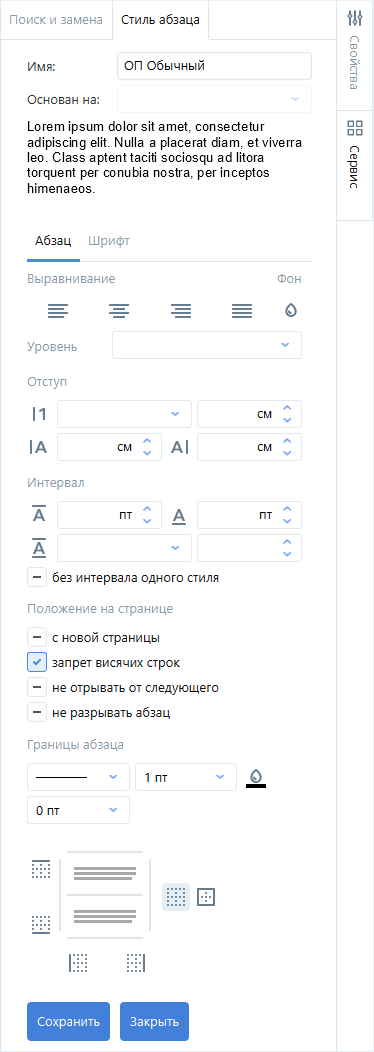Image resolution: width=374 pixels, height=1052 pixels.
Task: Increase spacing before paragraph value
Action: (148, 509)
